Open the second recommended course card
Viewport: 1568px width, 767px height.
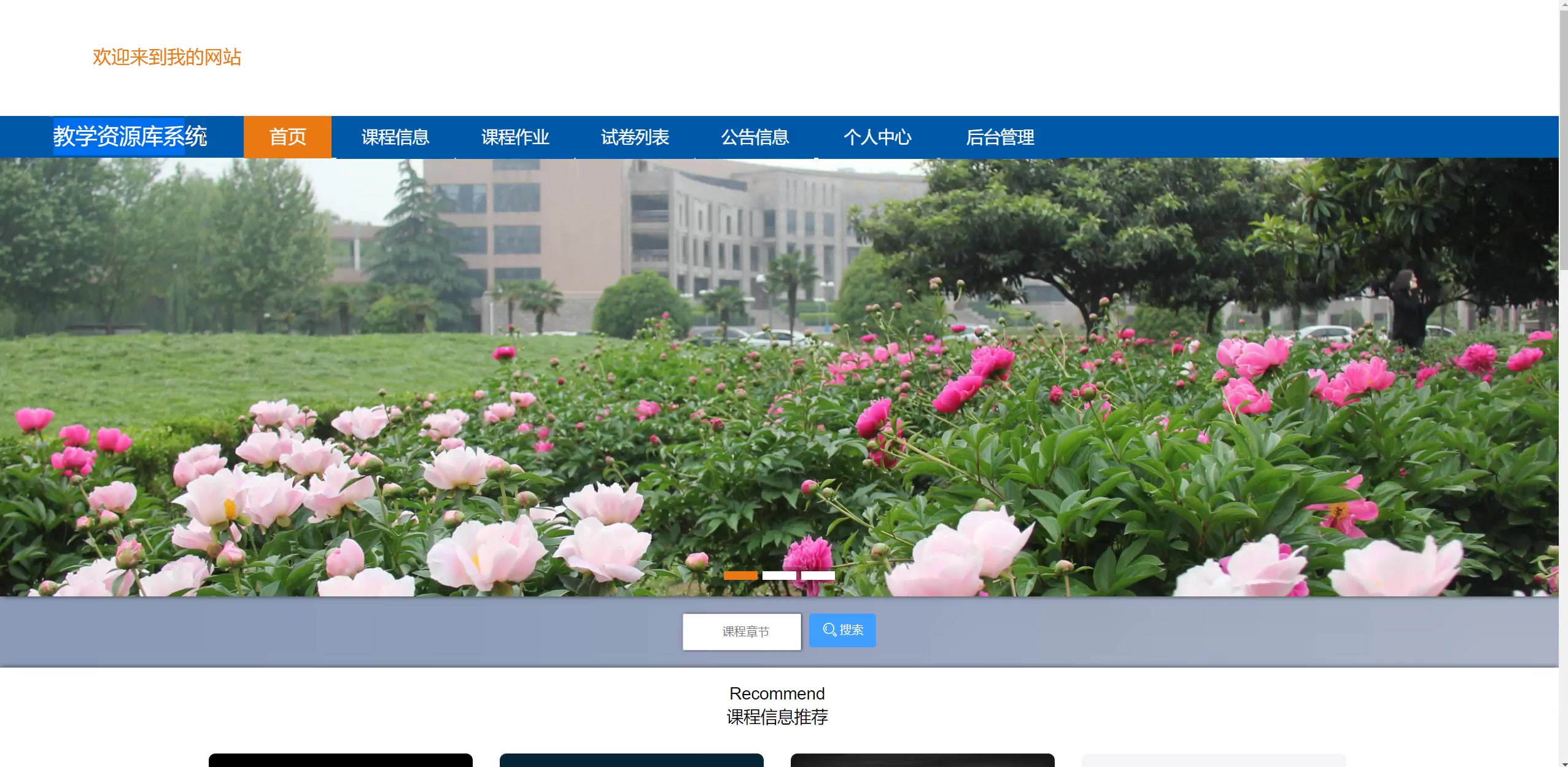(x=631, y=760)
